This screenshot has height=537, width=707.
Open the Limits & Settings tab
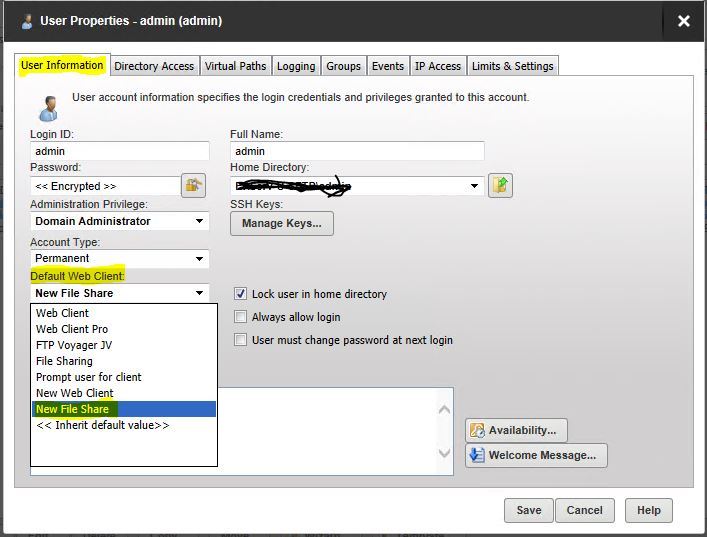point(513,66)
